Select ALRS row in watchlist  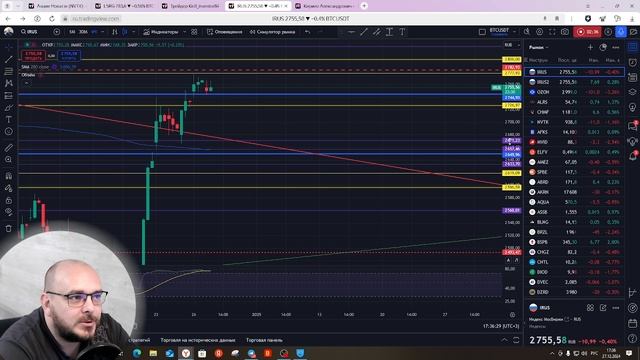tap(574, 102)
